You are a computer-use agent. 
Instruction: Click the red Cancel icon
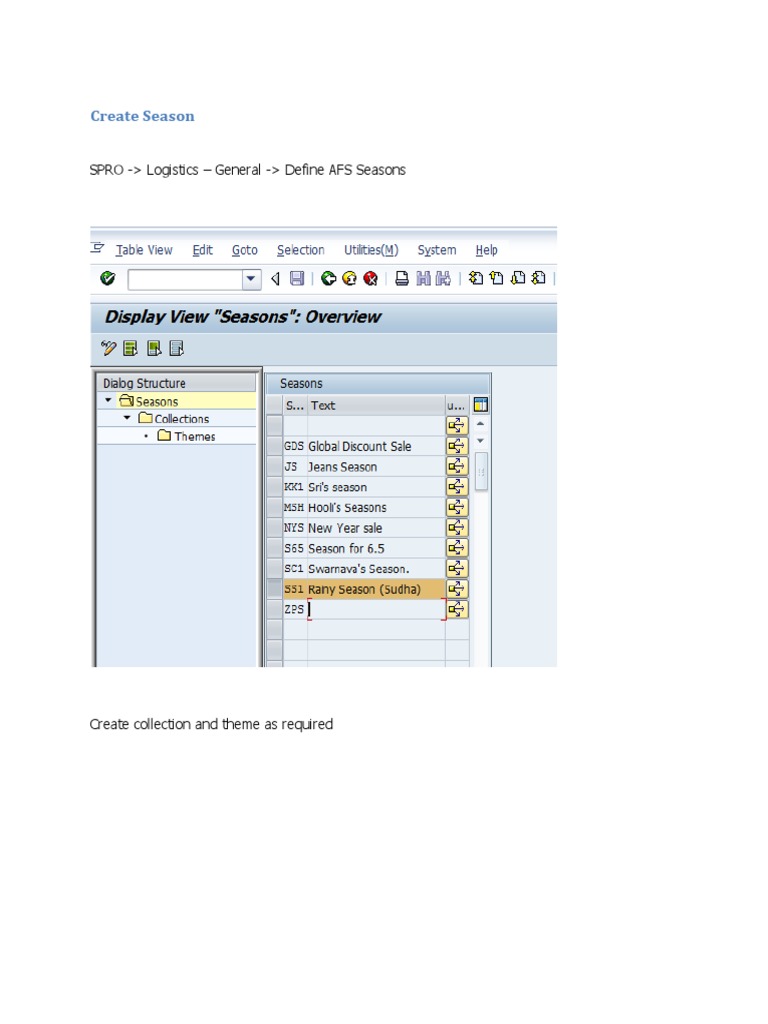pos(370,279)
